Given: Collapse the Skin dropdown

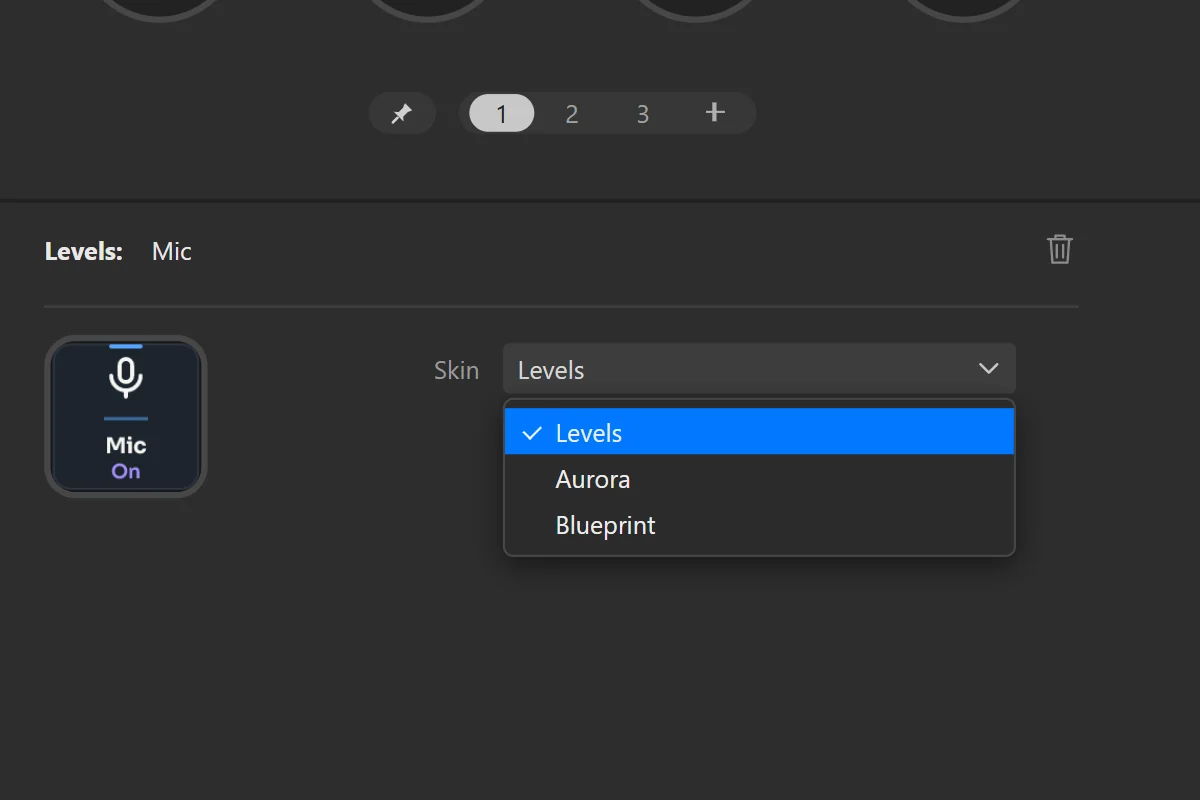Looking at the screenshot, I should 759,369.
